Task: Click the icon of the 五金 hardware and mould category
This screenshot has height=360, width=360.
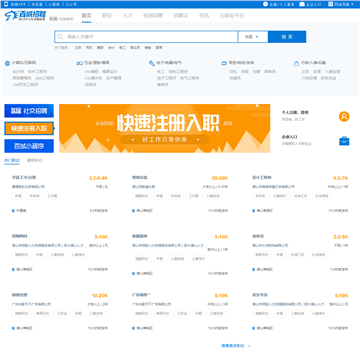Action: 80,63
